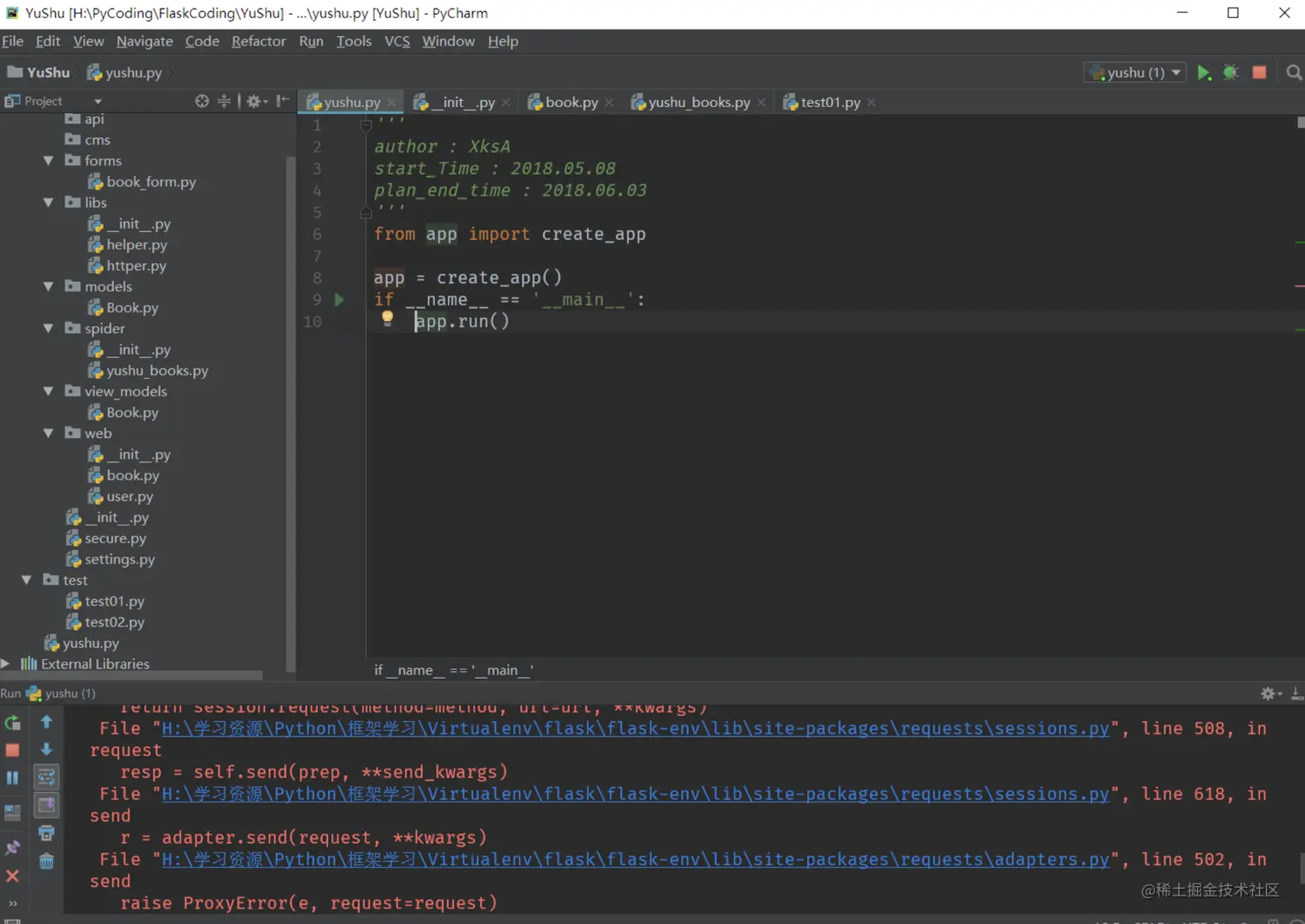Click YuShu breadcrumb in navigation bar
Viewport: 1305px width, 924px height.
(39, 72)
